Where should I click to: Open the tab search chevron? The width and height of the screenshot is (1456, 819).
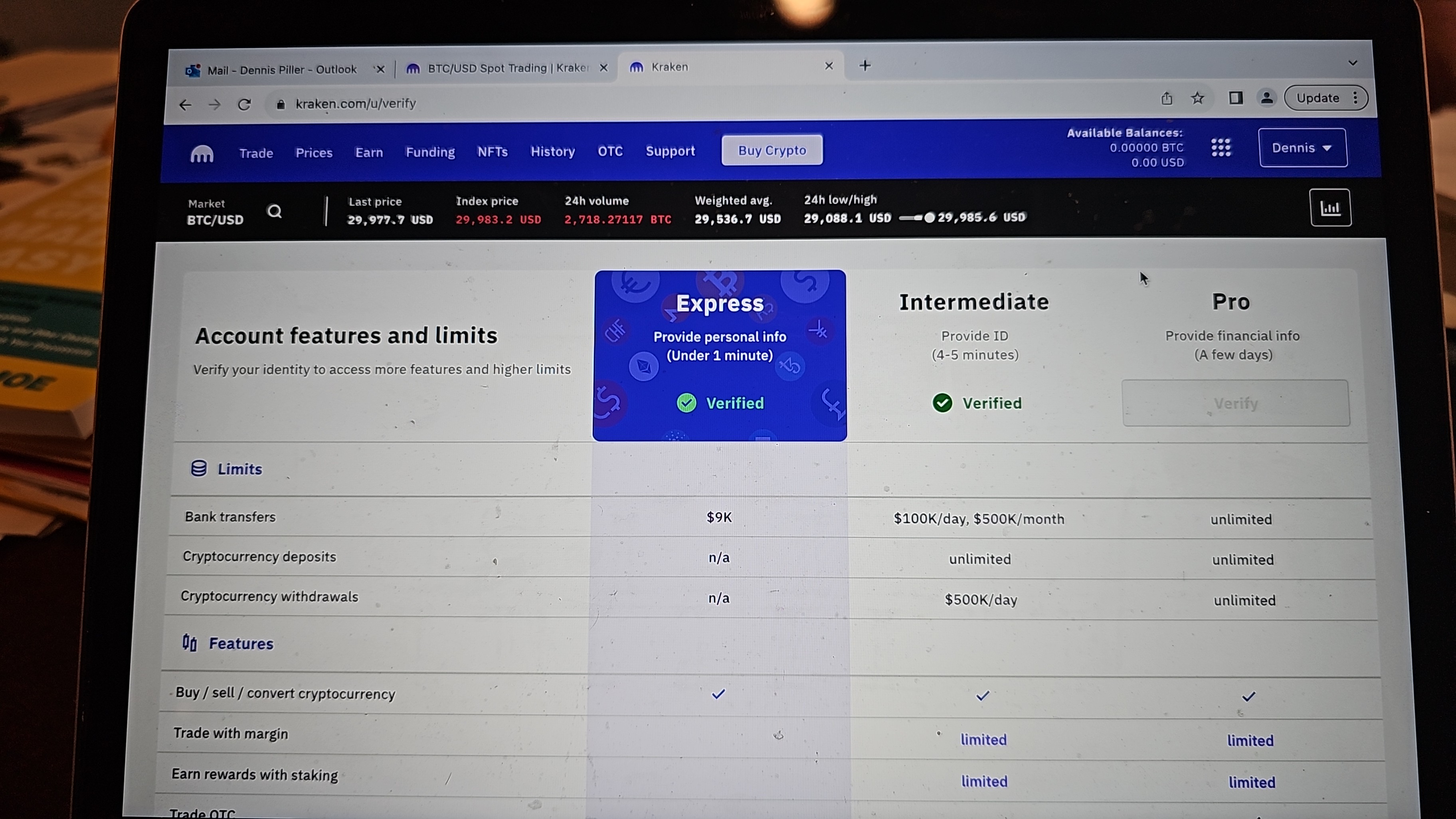(1353, 63)
